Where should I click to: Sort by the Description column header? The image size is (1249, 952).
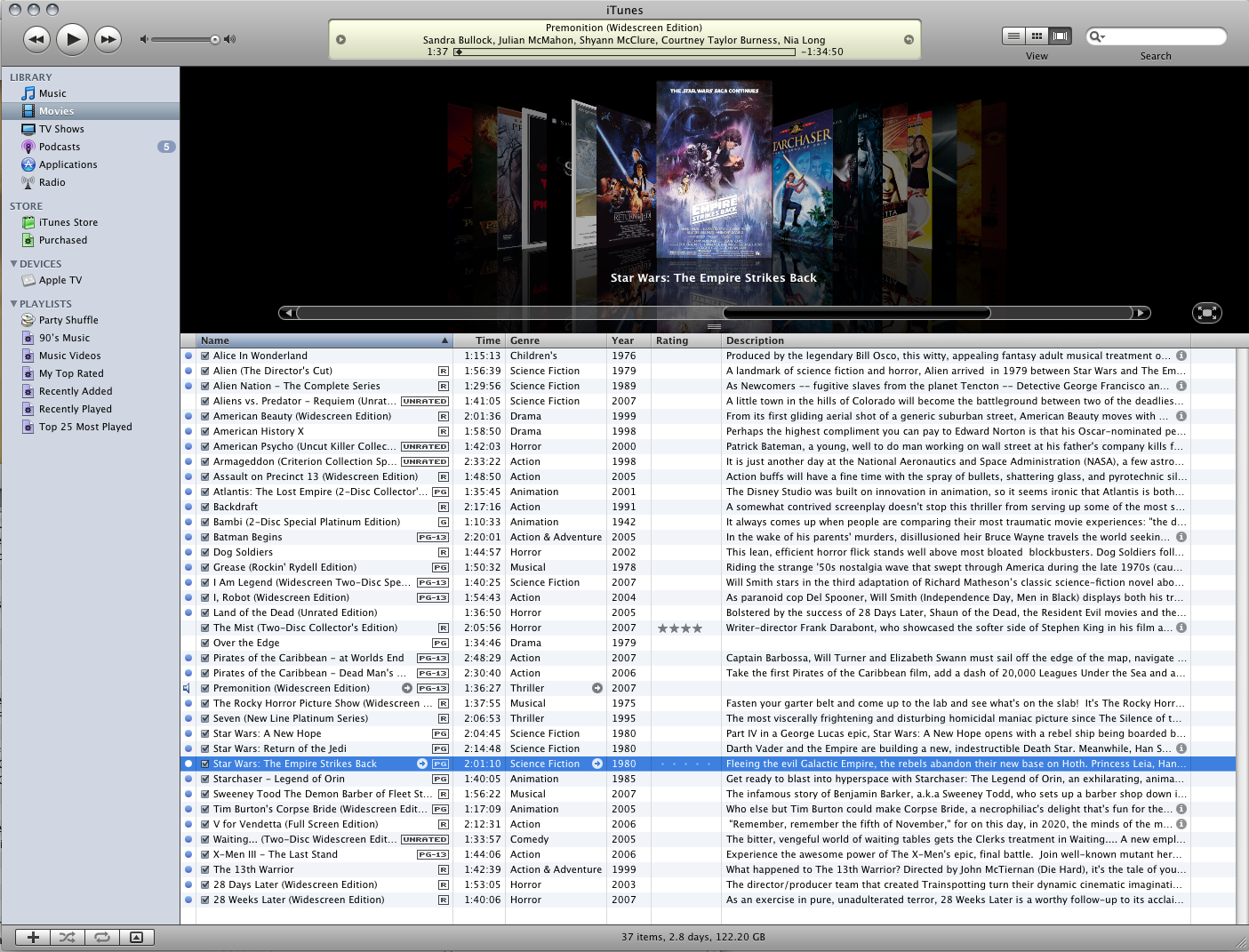[956, 340]
